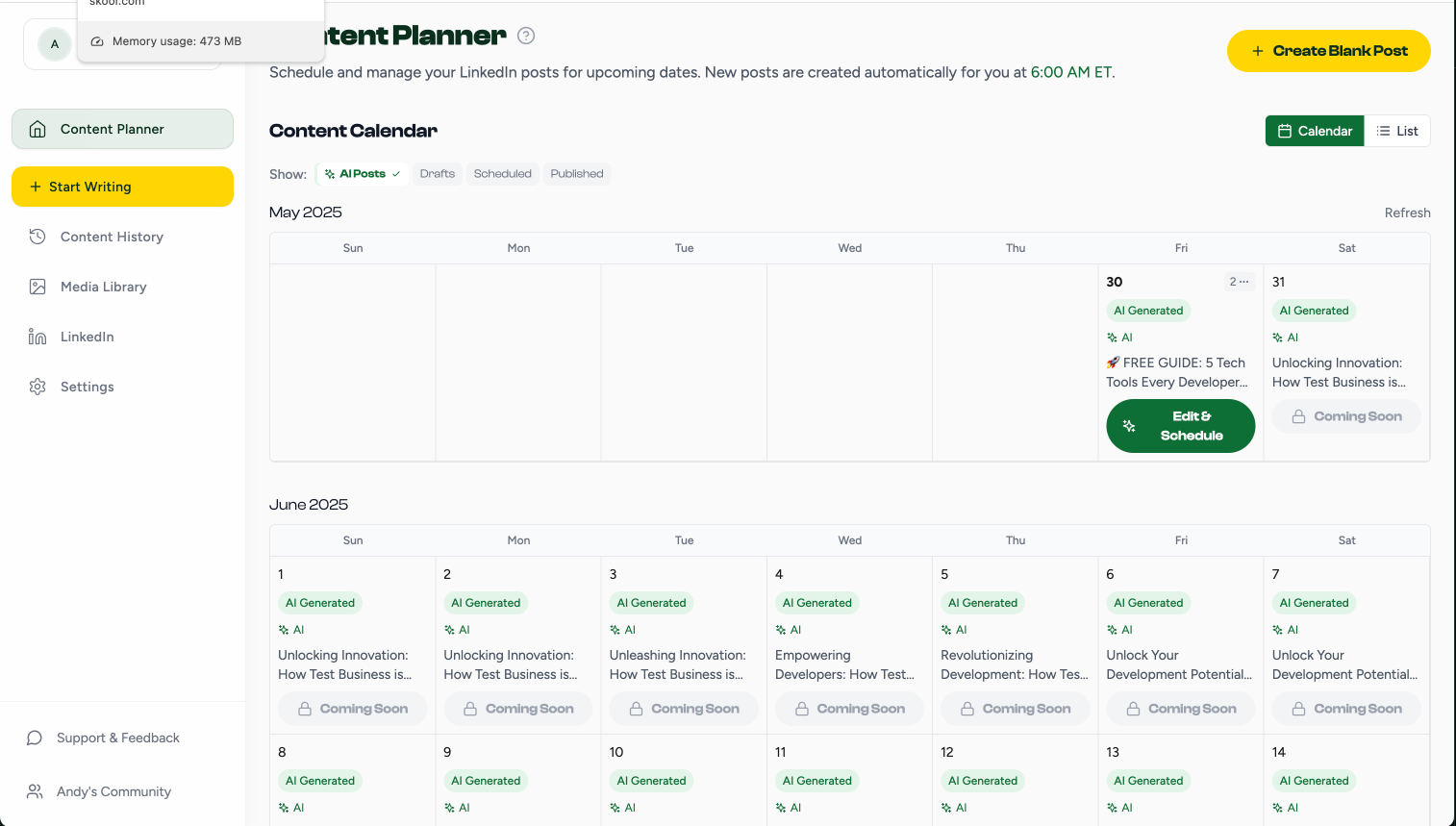Select the Calendar view tab
The height and width of the screenshot is (826, 1456).
(x=1314, y=130)
